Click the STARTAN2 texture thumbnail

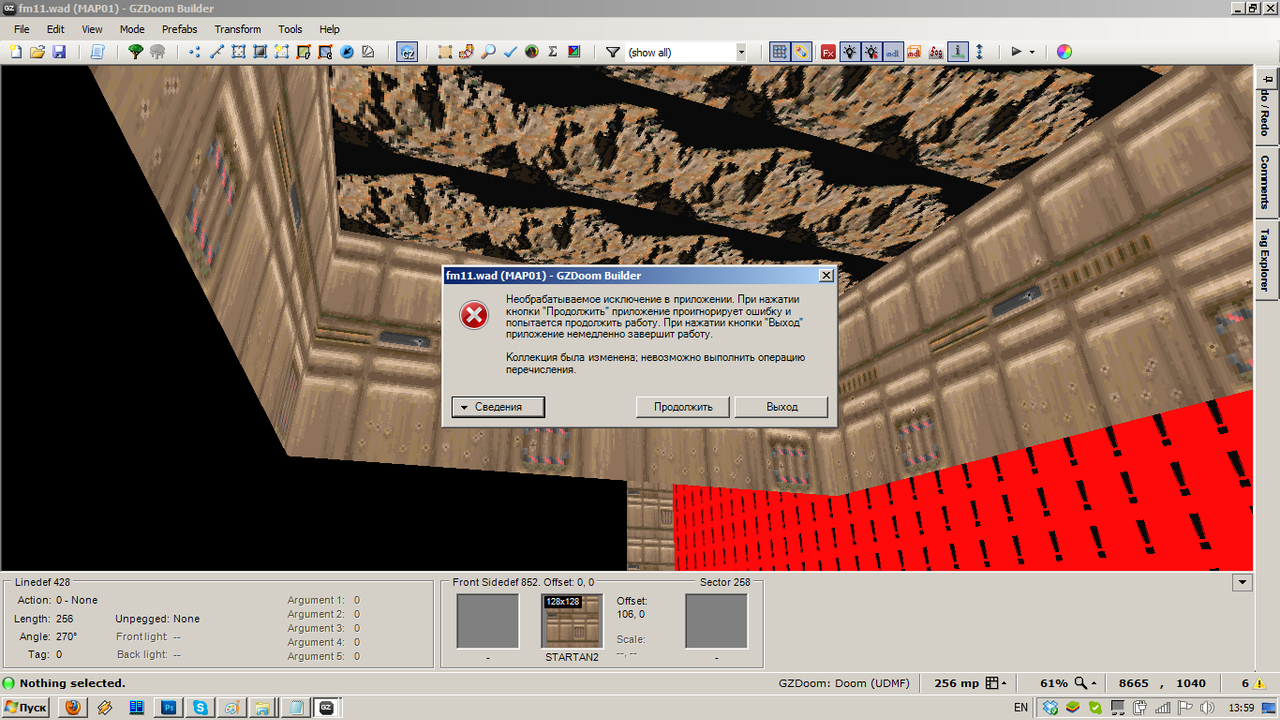[572, 621]
